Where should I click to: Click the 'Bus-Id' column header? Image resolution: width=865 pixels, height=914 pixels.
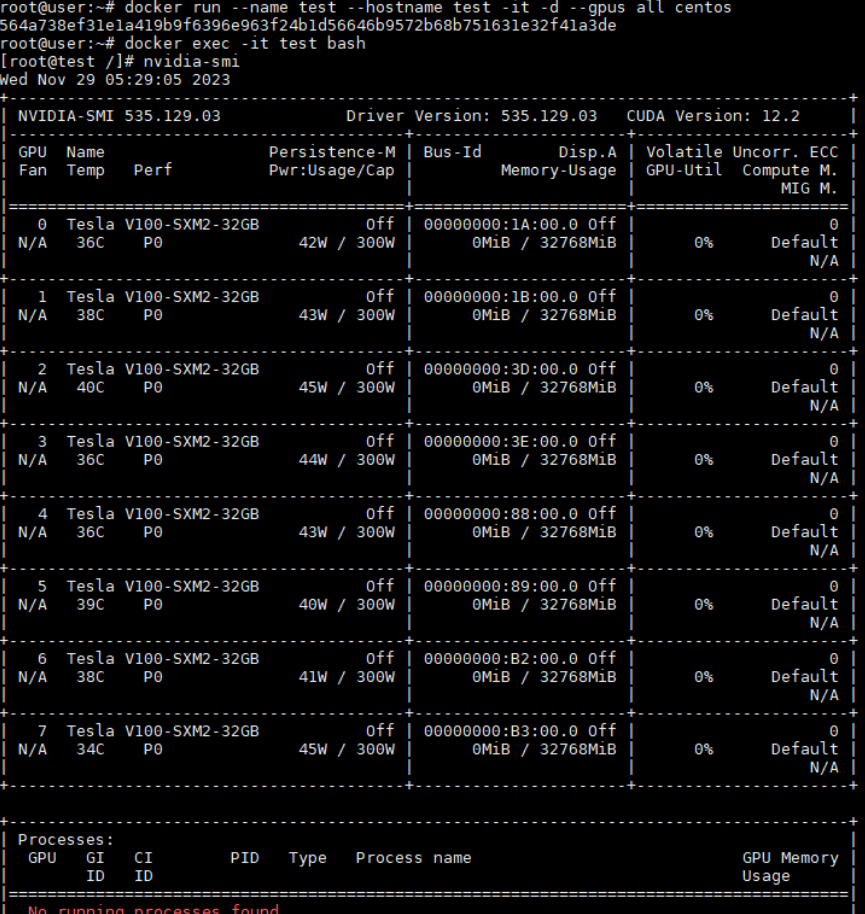point(452,152)
